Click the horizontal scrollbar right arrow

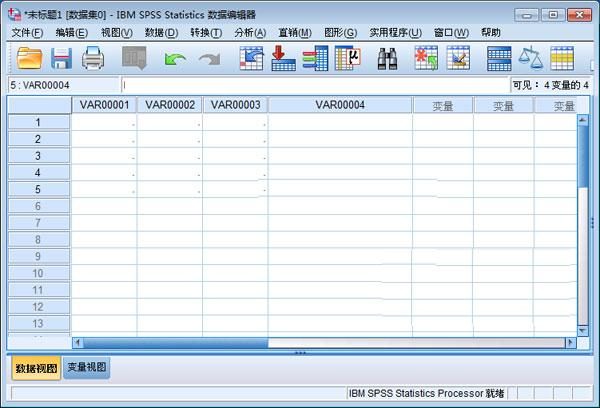(571, 343)
